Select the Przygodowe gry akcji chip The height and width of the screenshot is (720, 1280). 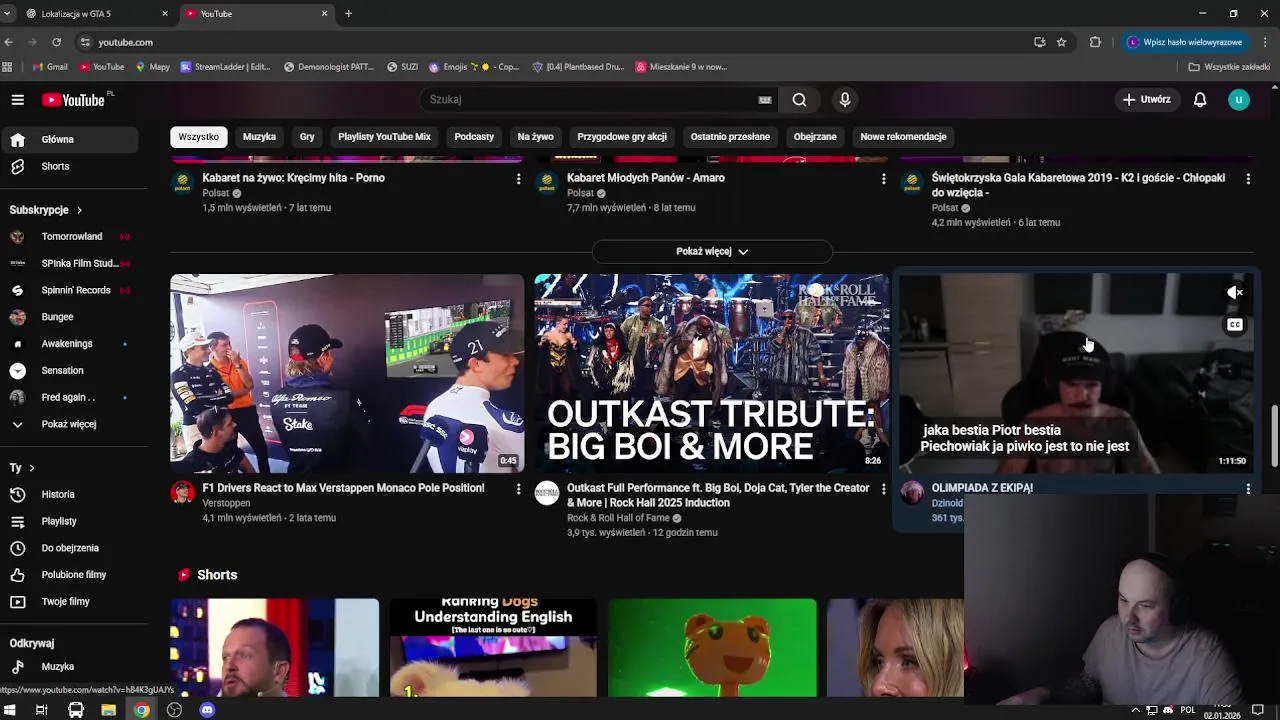(622, 136)
